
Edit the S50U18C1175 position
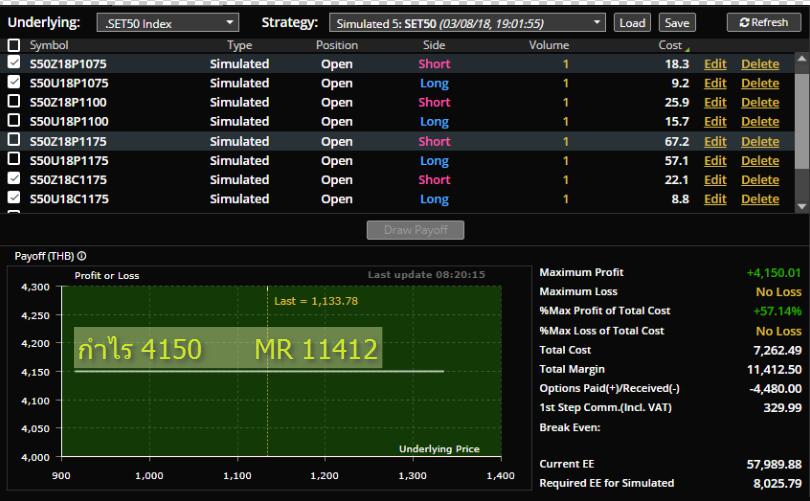[x=715, y=199]
